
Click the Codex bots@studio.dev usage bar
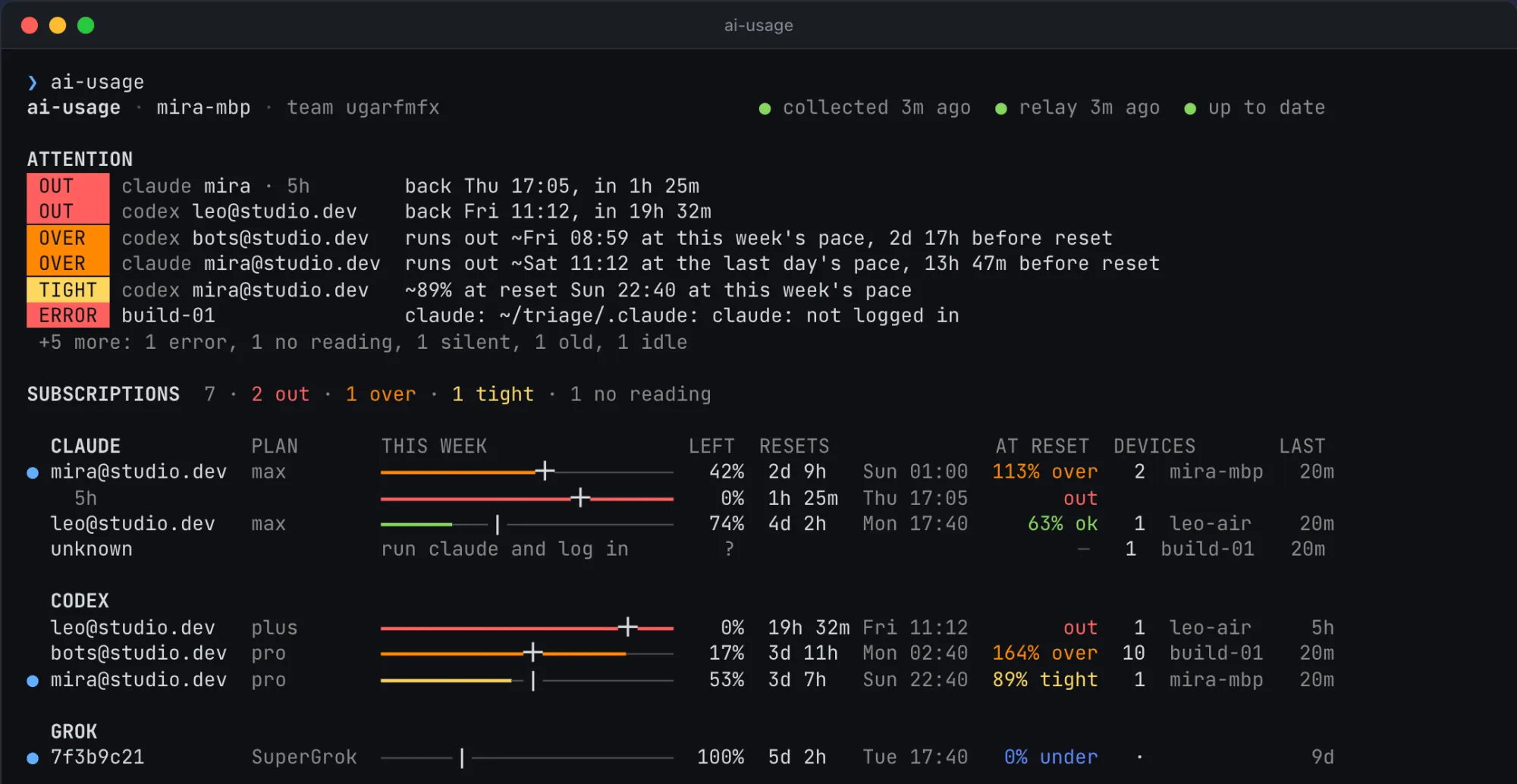pyautogui.click(x=527, y=653)
